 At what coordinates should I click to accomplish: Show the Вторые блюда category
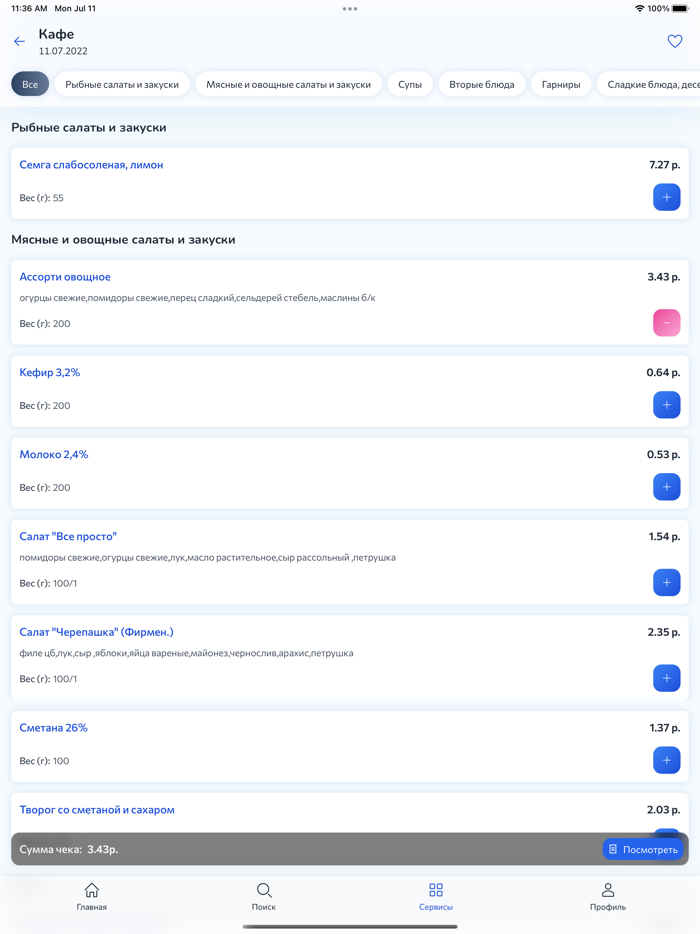click(481, 85)
